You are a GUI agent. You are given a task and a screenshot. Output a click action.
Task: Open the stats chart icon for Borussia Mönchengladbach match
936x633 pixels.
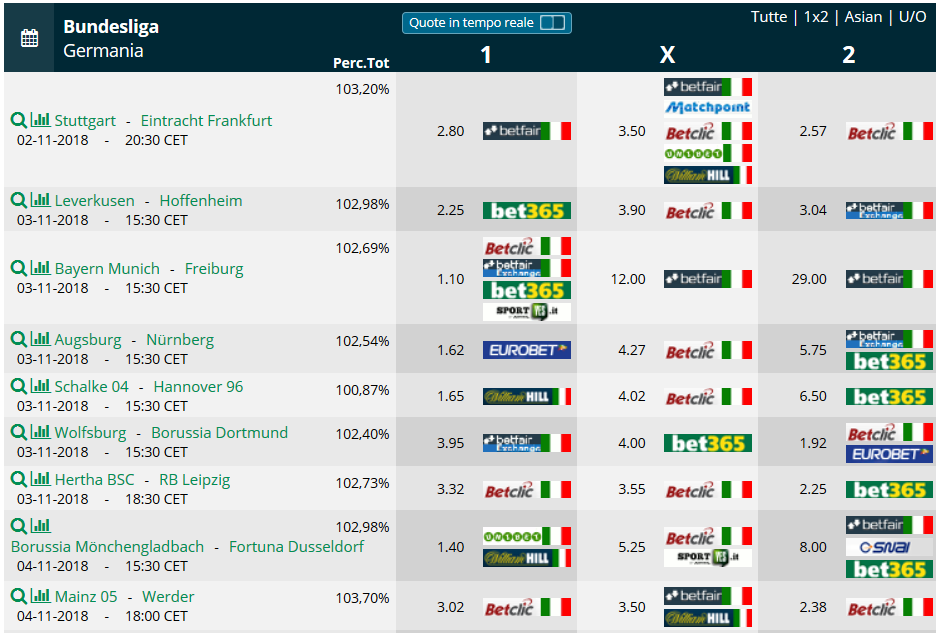[41, 526]
